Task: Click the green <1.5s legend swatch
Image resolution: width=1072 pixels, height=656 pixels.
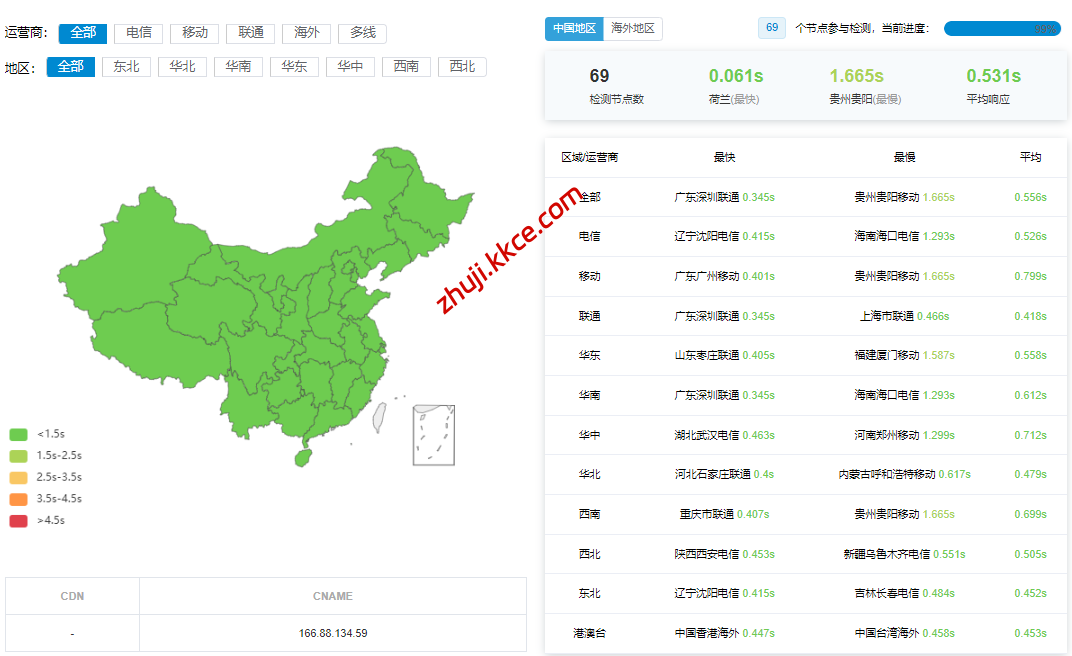Action: click(x=18, y=434)
